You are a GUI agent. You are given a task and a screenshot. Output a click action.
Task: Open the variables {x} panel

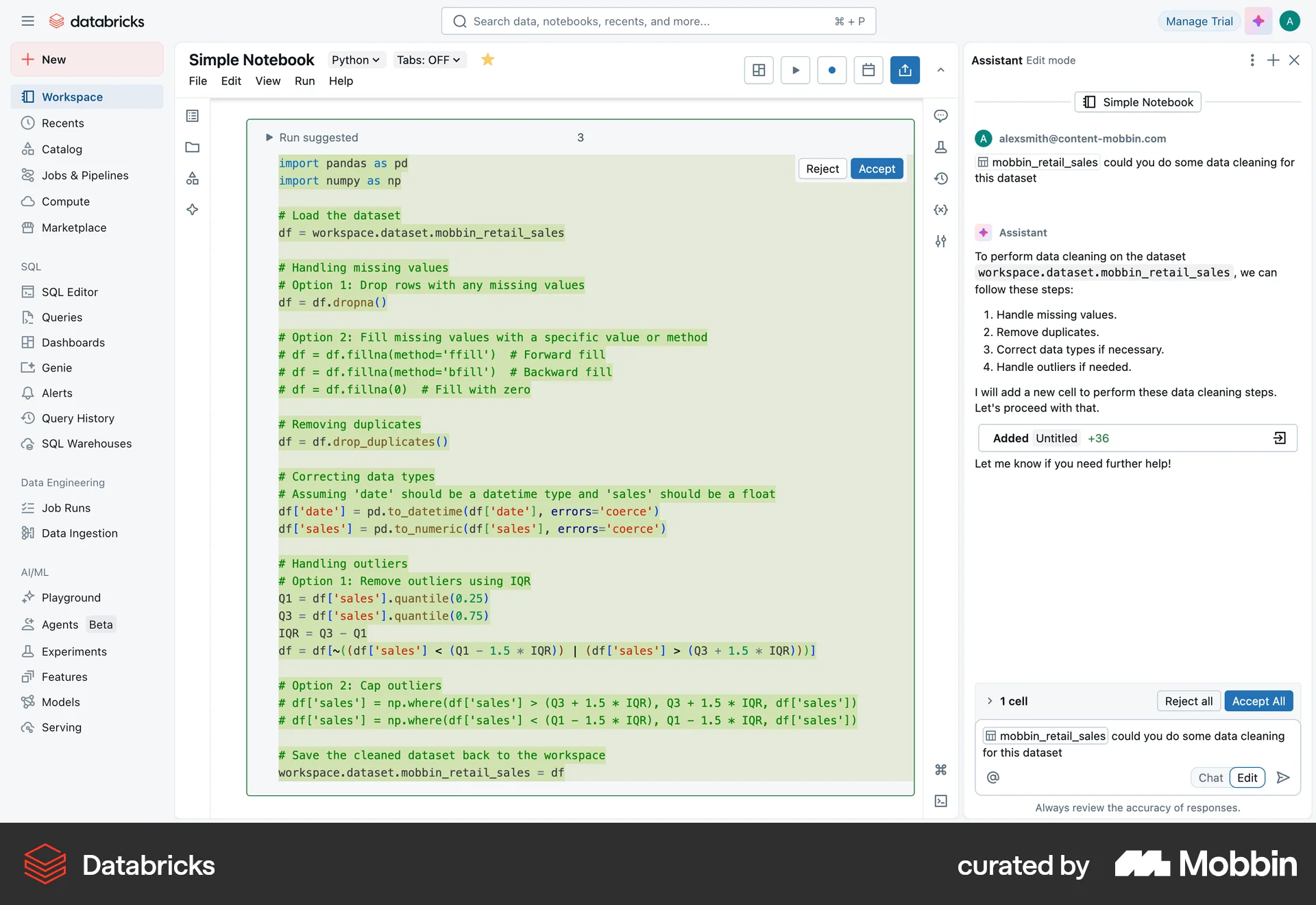[x=941, y=210]
